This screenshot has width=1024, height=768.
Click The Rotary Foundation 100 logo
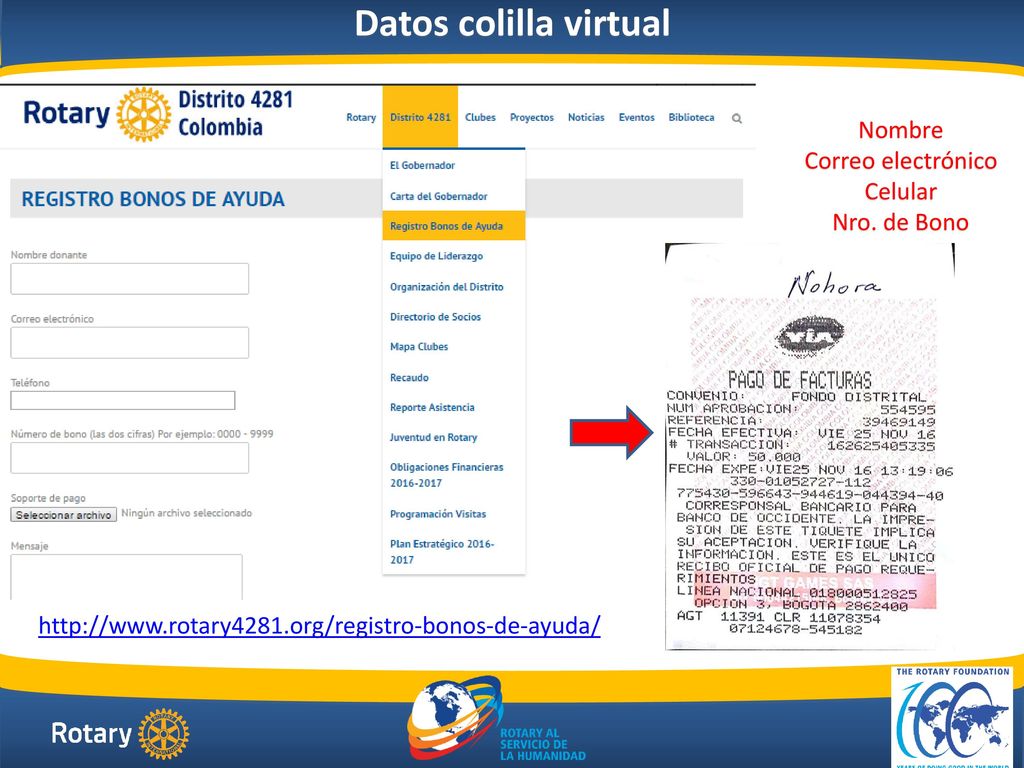tap(952, 716)
